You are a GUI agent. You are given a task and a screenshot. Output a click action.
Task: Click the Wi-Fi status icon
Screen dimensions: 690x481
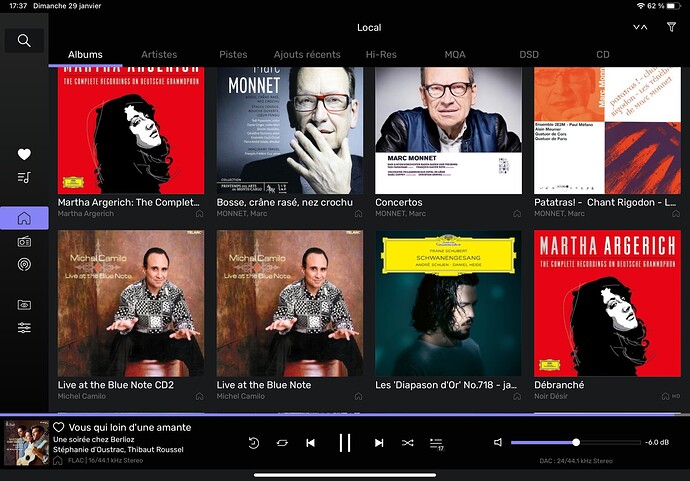click(x=640, y=6)
